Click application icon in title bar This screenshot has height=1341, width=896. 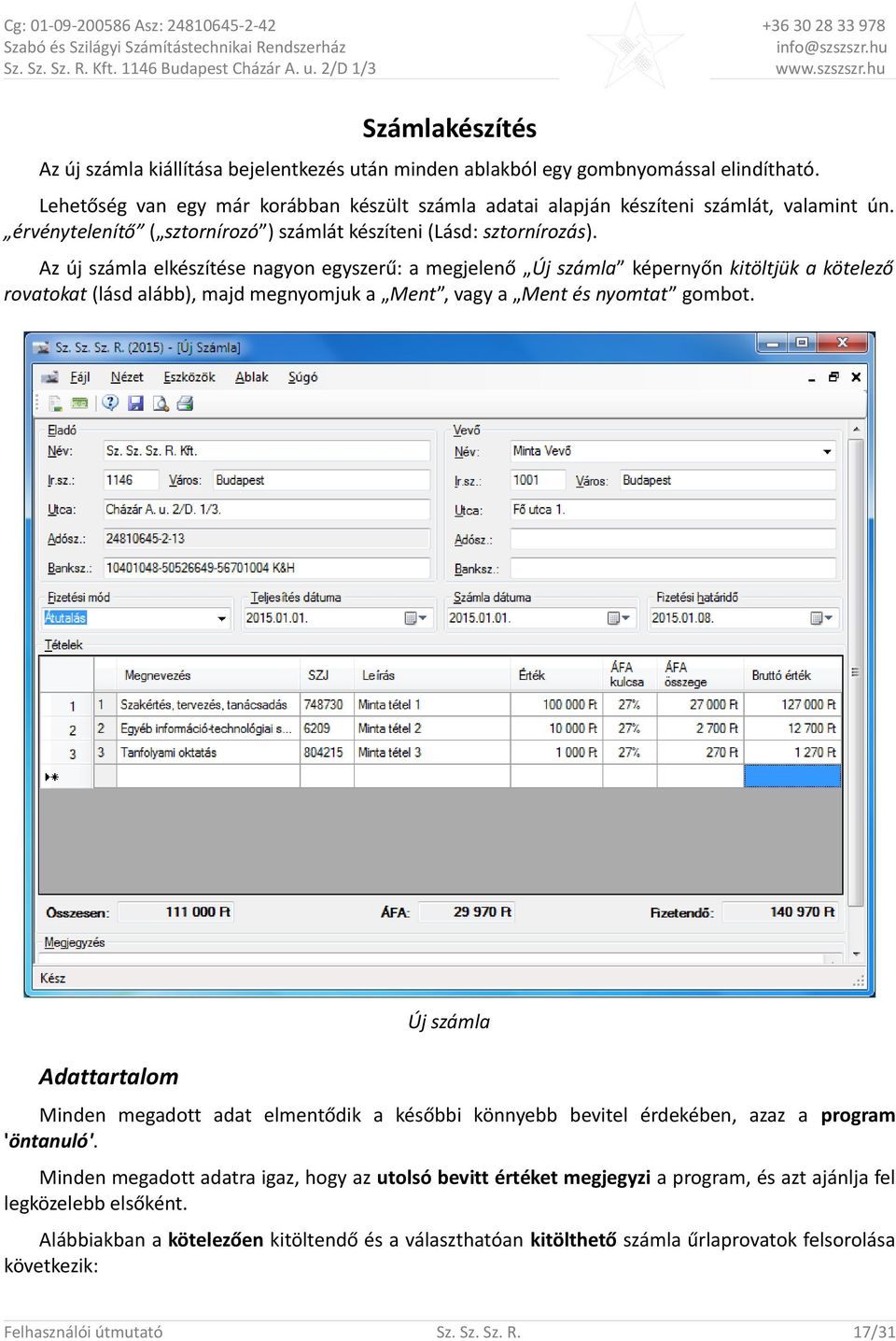click(40, 347)
